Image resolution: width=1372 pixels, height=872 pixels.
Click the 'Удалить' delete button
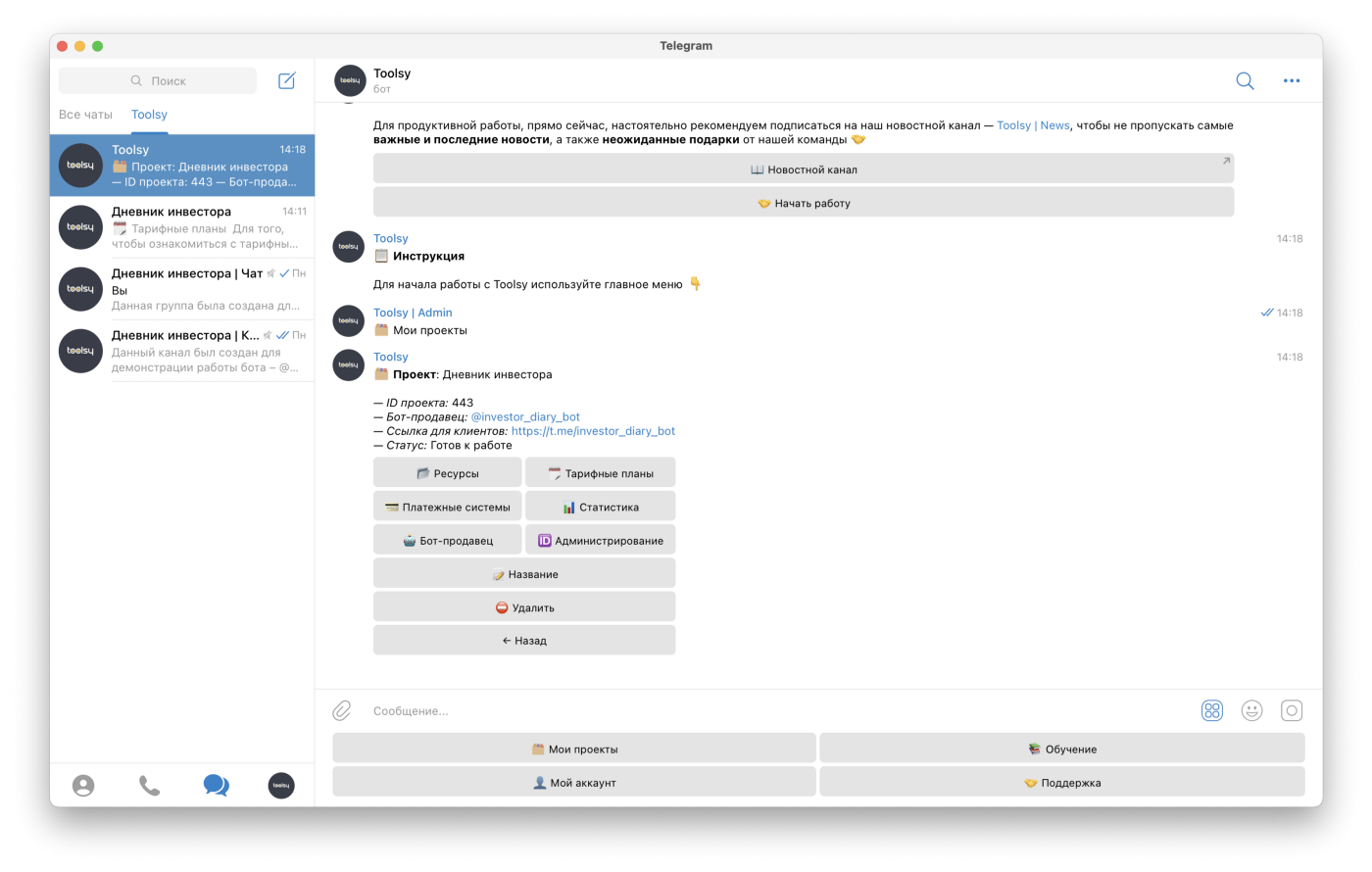(x=524, y=606)
